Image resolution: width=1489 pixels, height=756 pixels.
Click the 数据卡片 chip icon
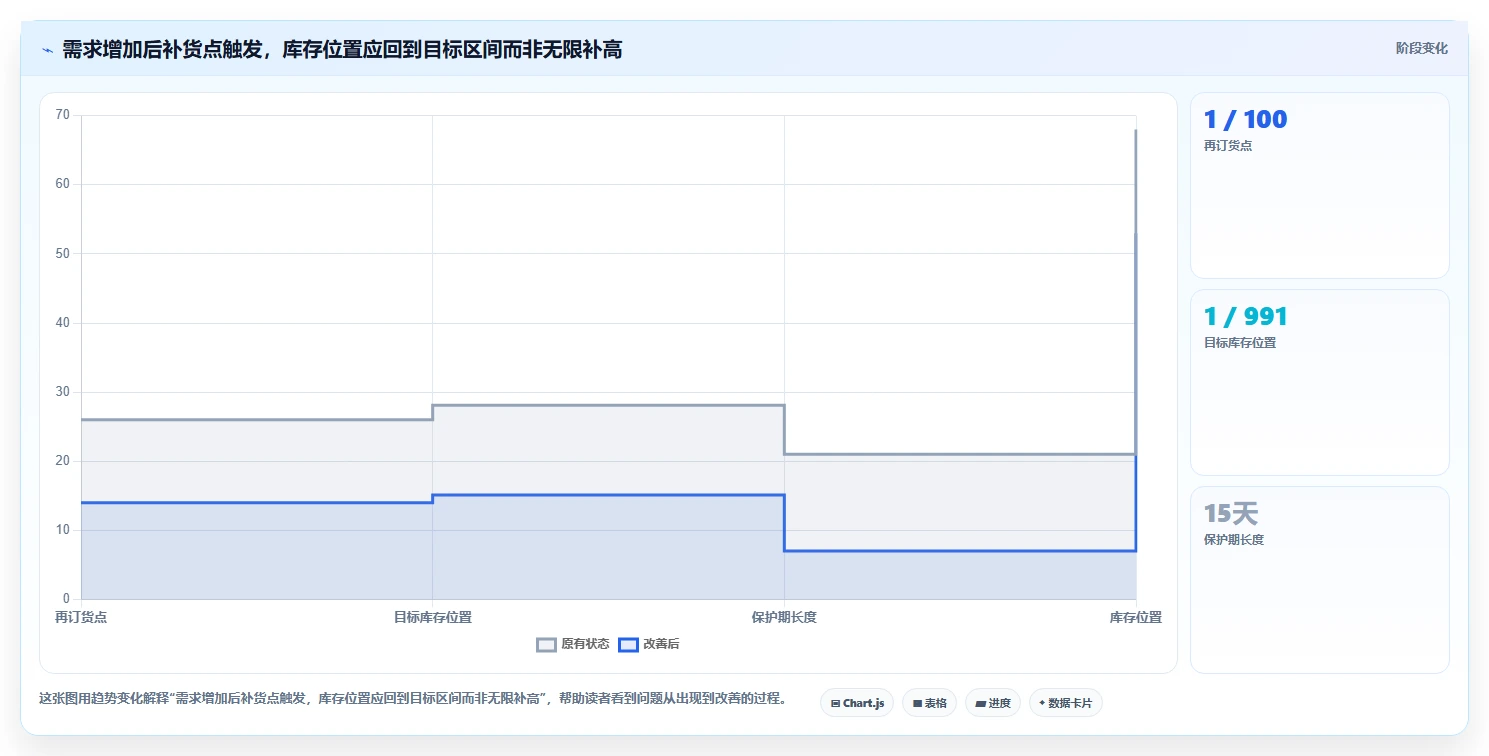click(x=1042, y=703)
